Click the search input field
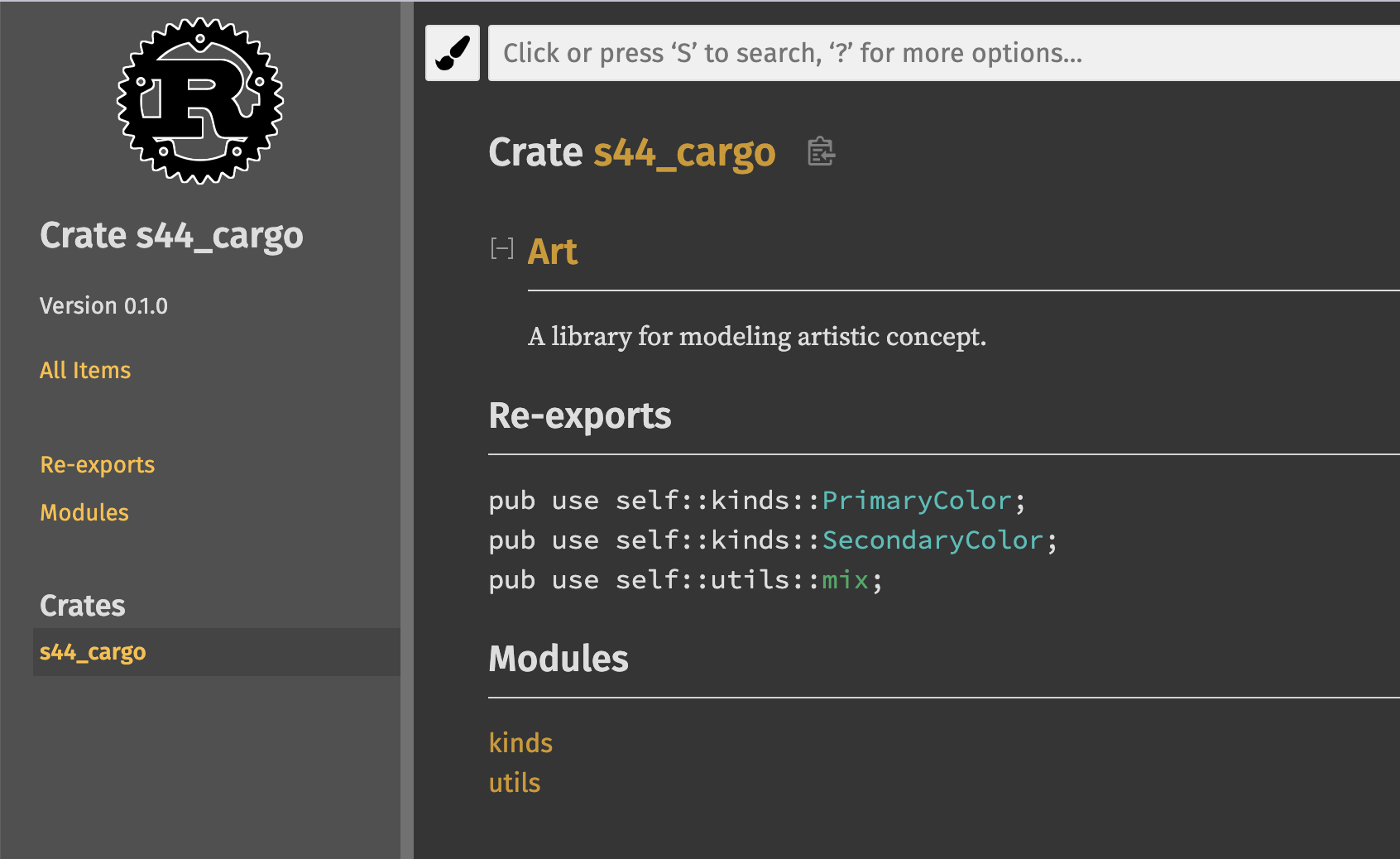The image size is (1400, 859). [x=943, y=53]
